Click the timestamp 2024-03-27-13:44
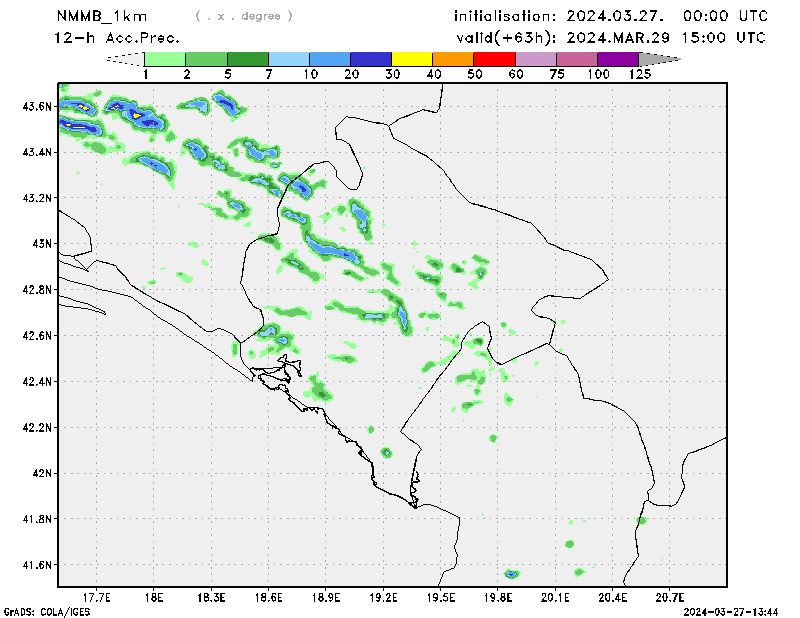Image resolution: width=800 pixels, height=618 pixels. [731, 611]
